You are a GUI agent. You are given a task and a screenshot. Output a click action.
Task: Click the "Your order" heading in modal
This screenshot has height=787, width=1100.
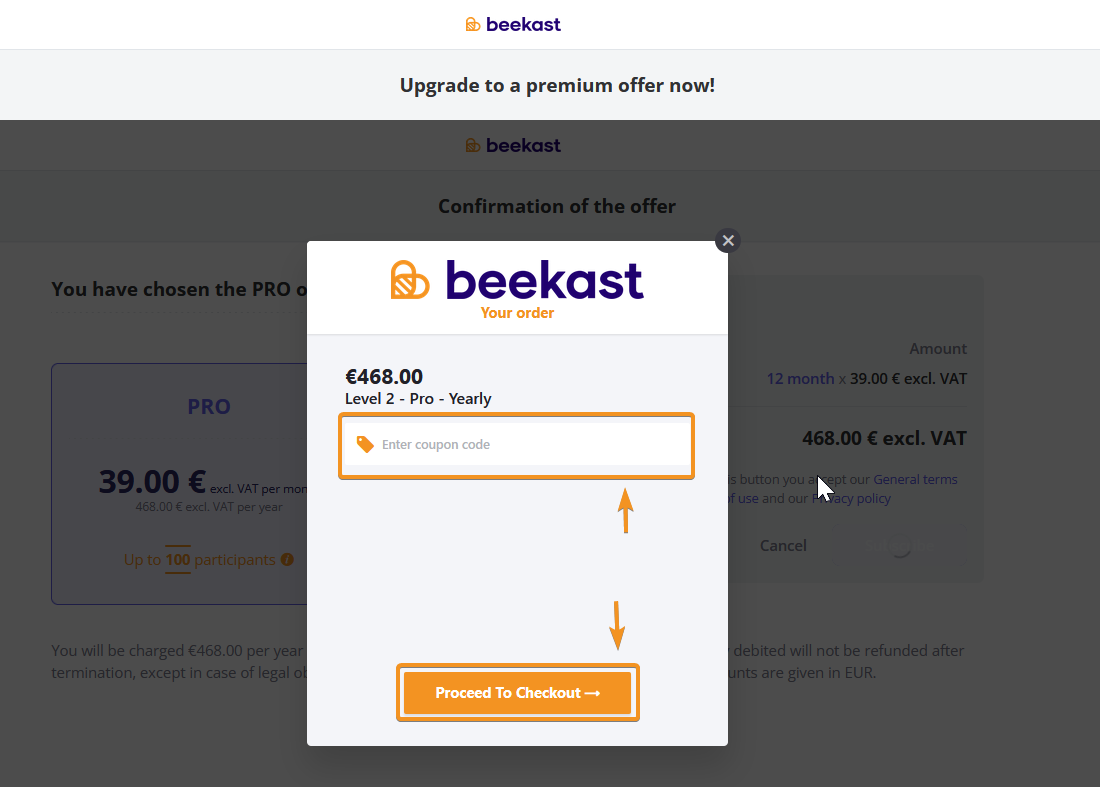(x=517, y=313)
